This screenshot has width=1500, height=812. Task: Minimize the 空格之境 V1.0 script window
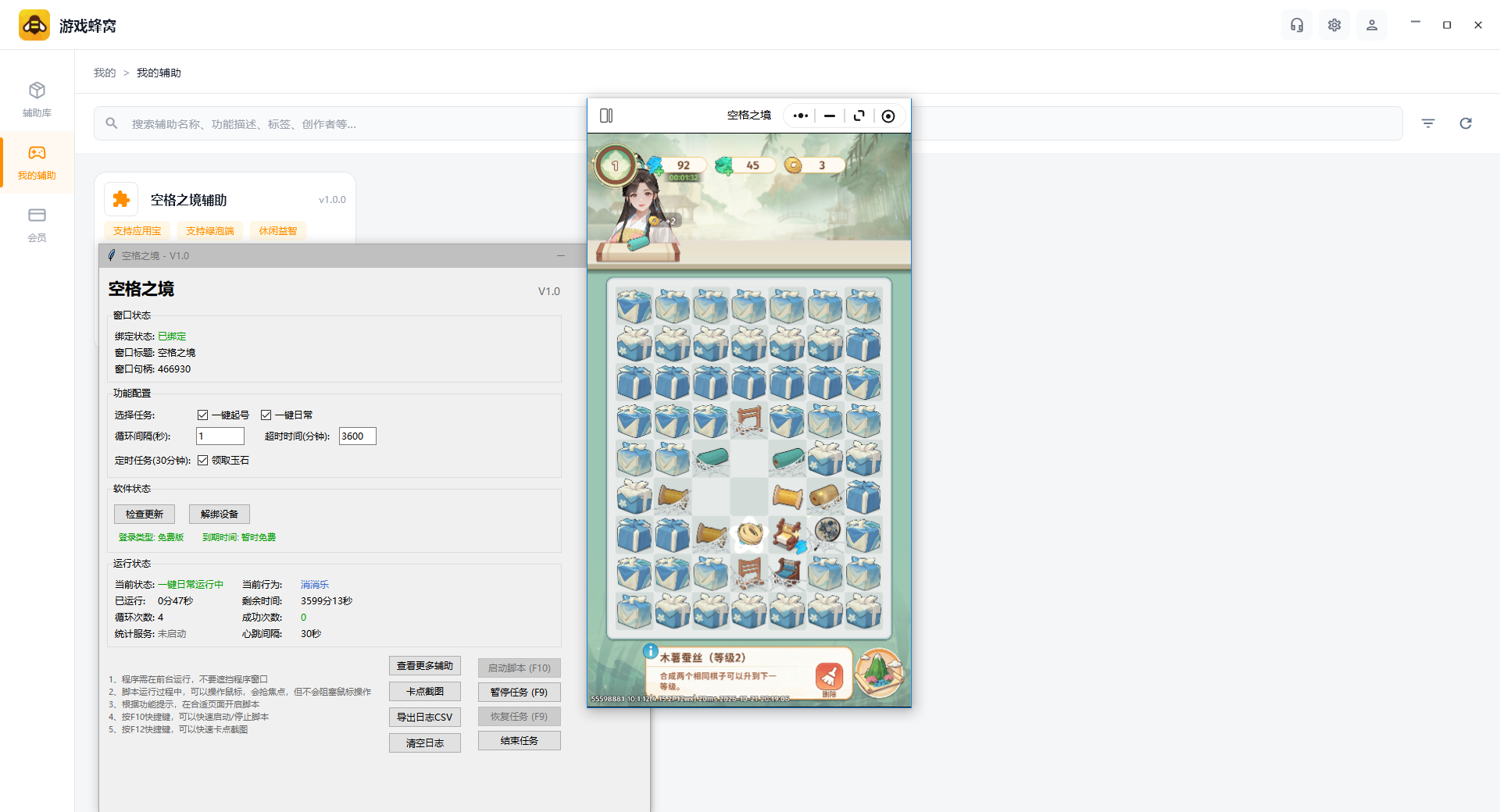click(x=560, y=255)
